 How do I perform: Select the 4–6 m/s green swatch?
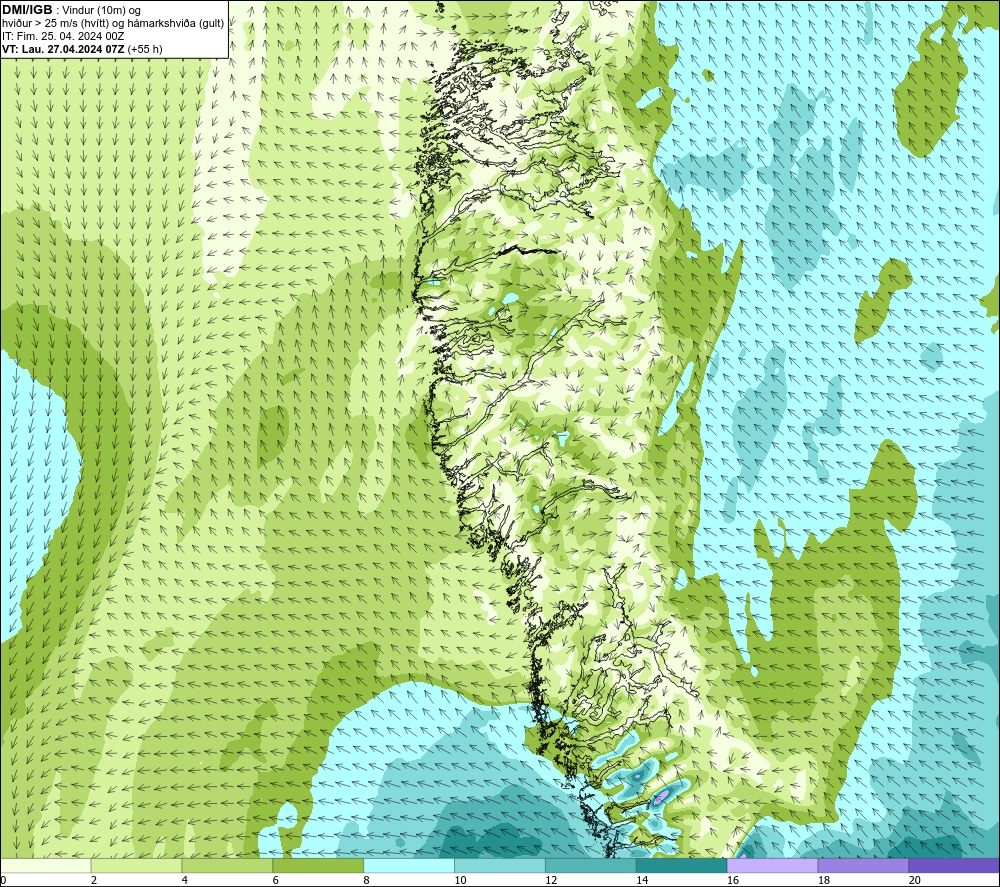coord(227,865)
